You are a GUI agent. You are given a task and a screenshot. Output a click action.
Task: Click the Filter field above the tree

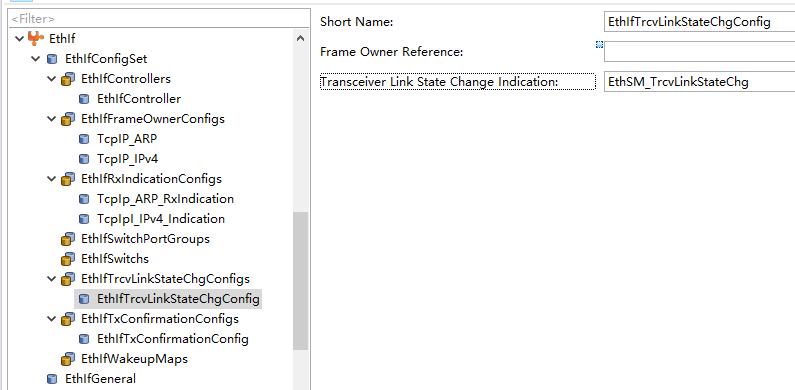pyautogui.click(x=159, y=19)
